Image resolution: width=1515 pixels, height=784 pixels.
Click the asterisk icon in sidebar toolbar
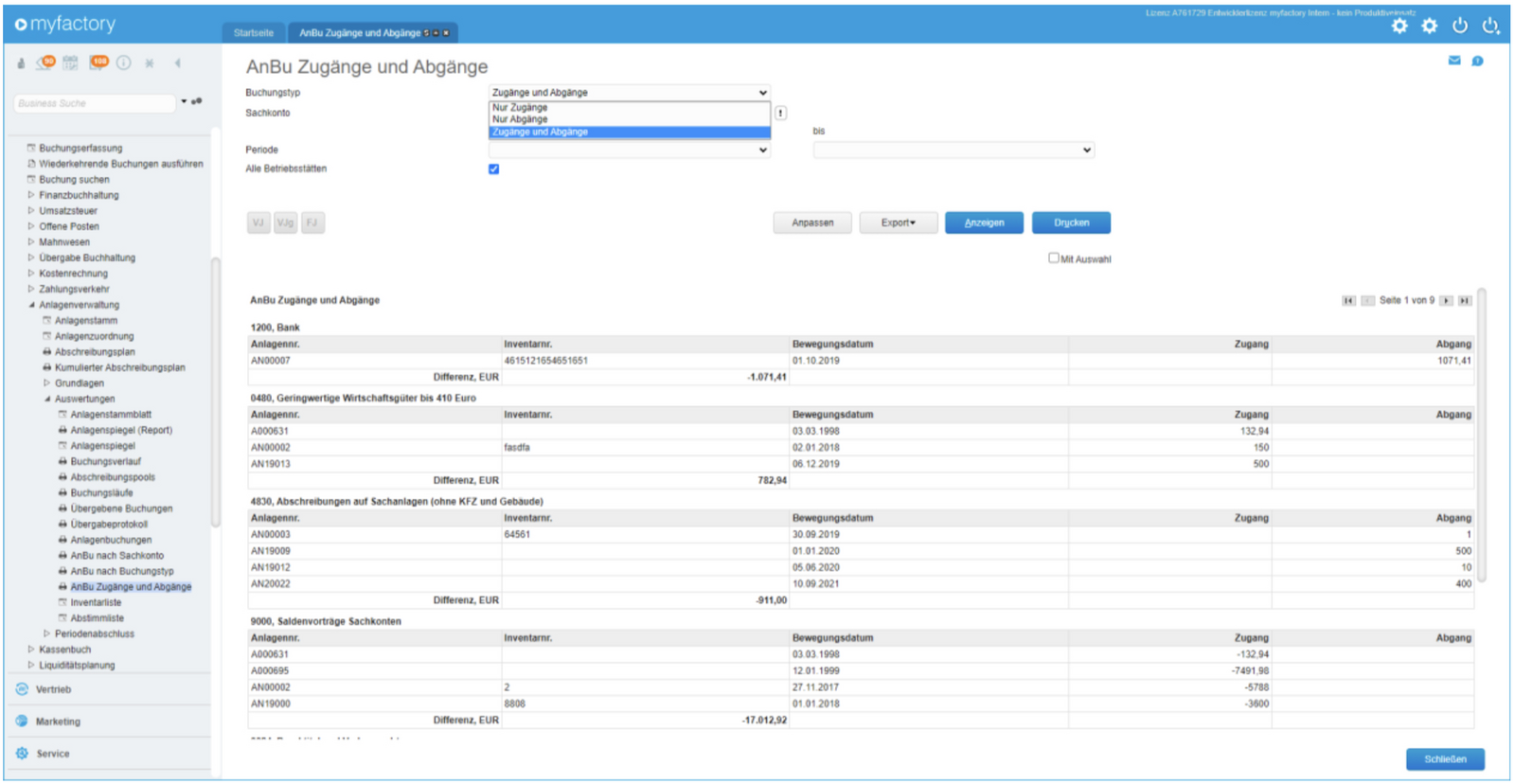click(x=150, y=63)
